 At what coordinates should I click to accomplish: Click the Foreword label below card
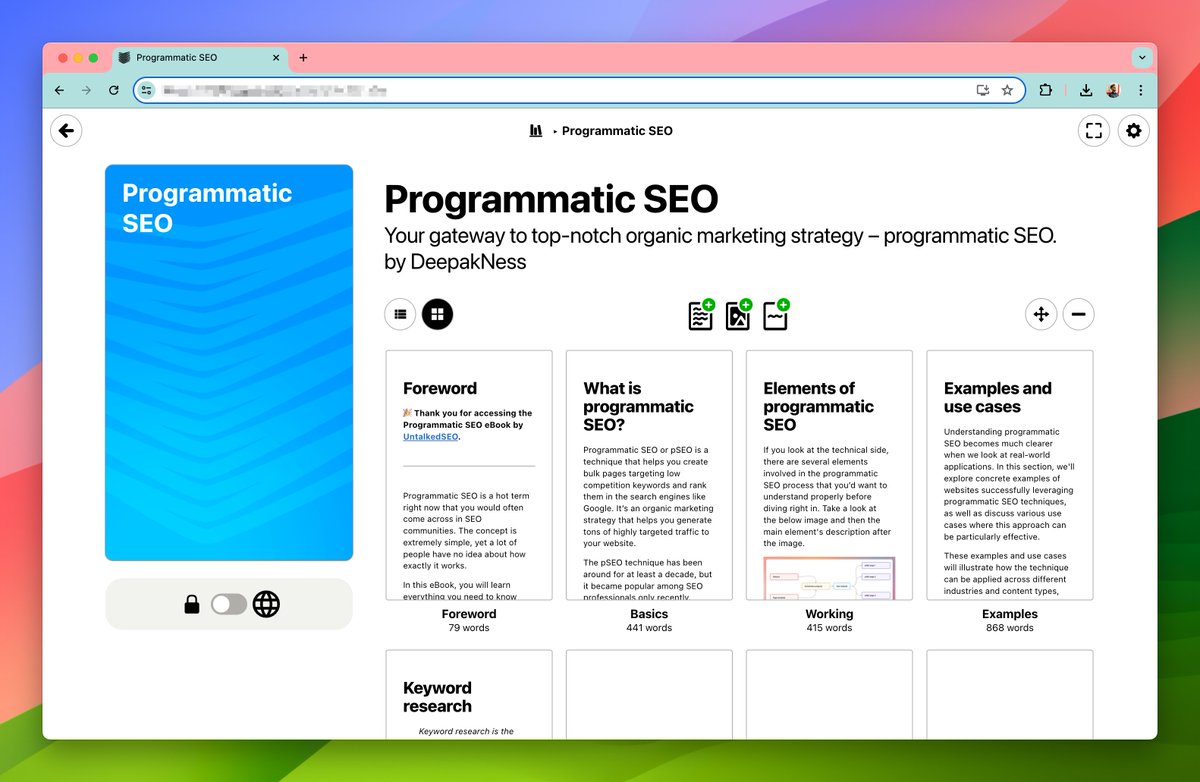(x=469, y=614)
